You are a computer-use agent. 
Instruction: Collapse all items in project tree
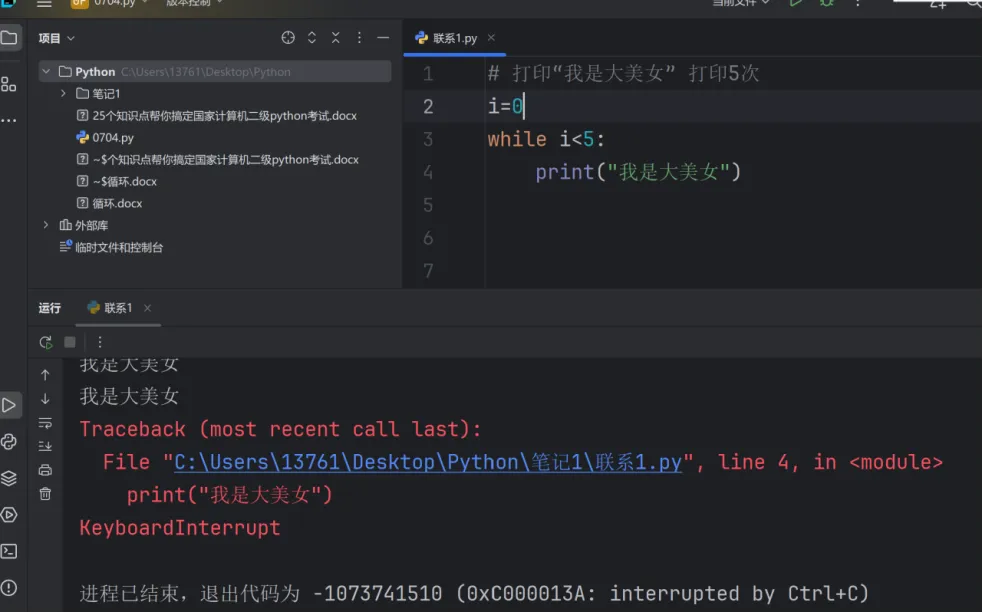335,38
